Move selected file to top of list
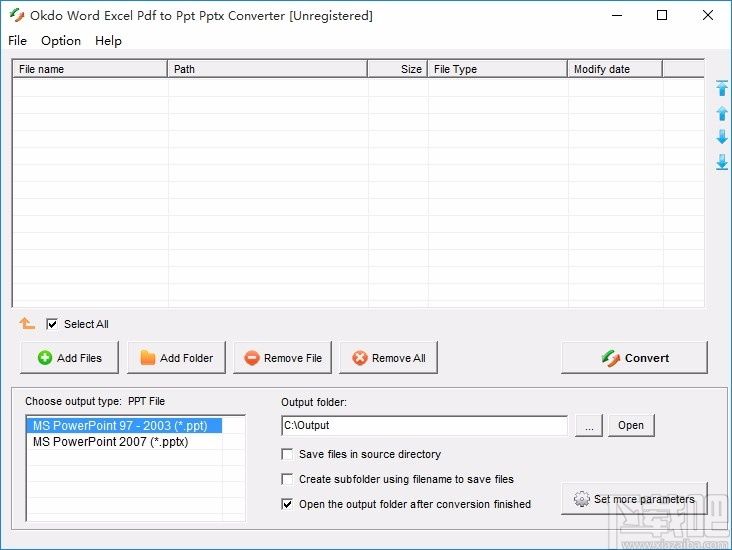 pos(722,88)
